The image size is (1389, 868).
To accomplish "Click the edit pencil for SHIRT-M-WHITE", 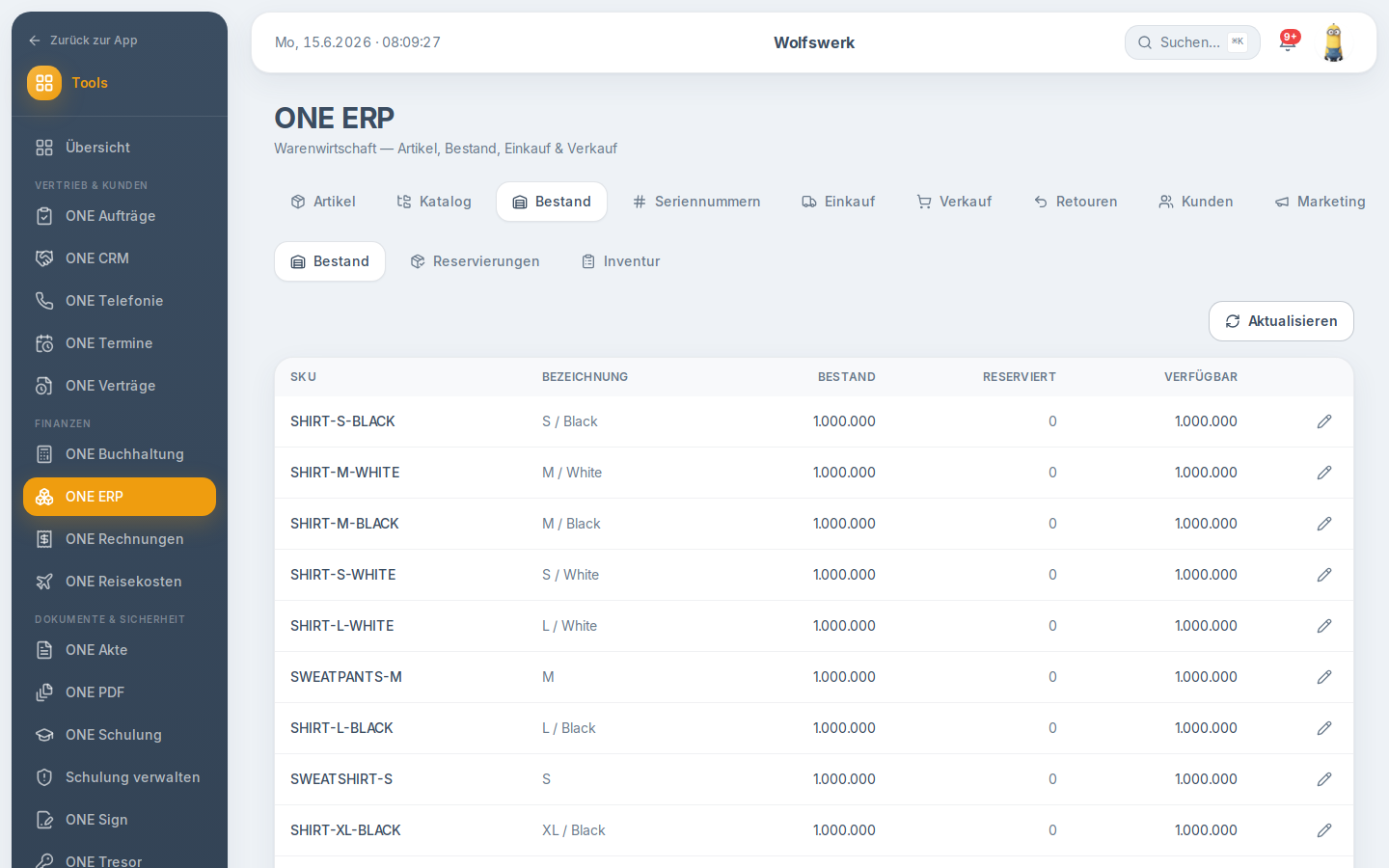I will (1324, 473).
